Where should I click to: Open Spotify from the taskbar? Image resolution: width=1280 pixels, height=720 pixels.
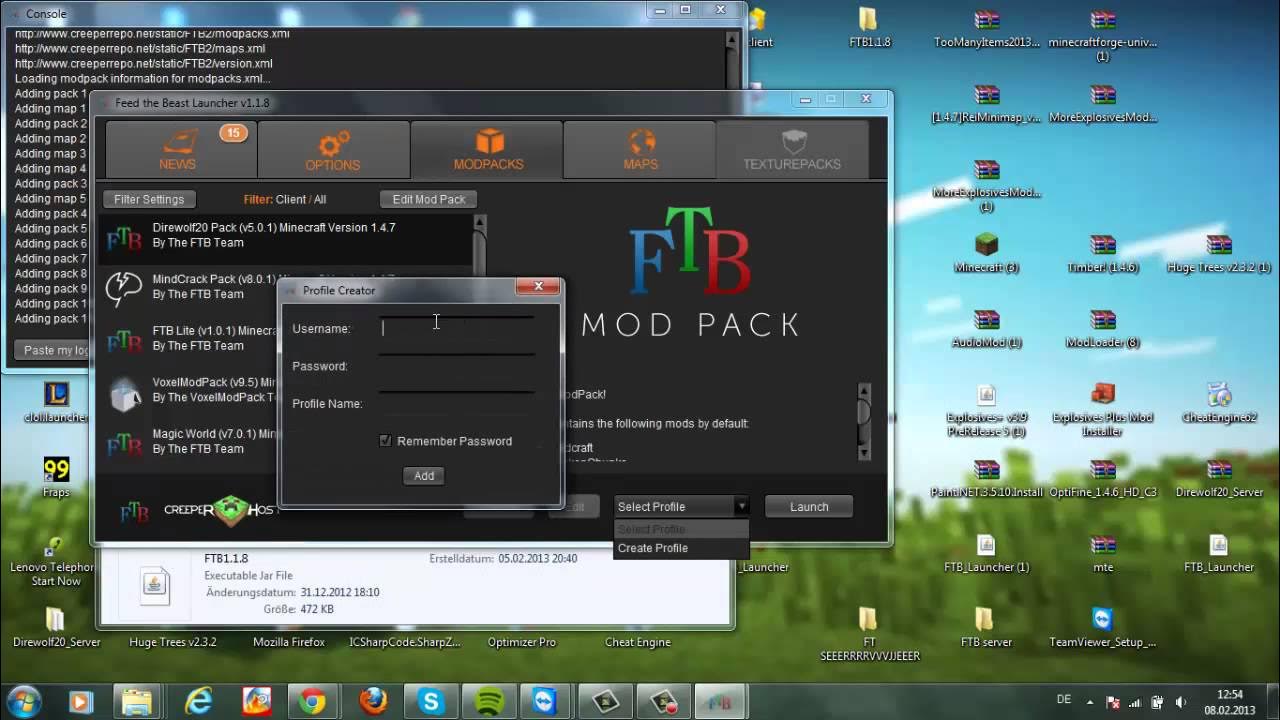[x=489, y=702]
